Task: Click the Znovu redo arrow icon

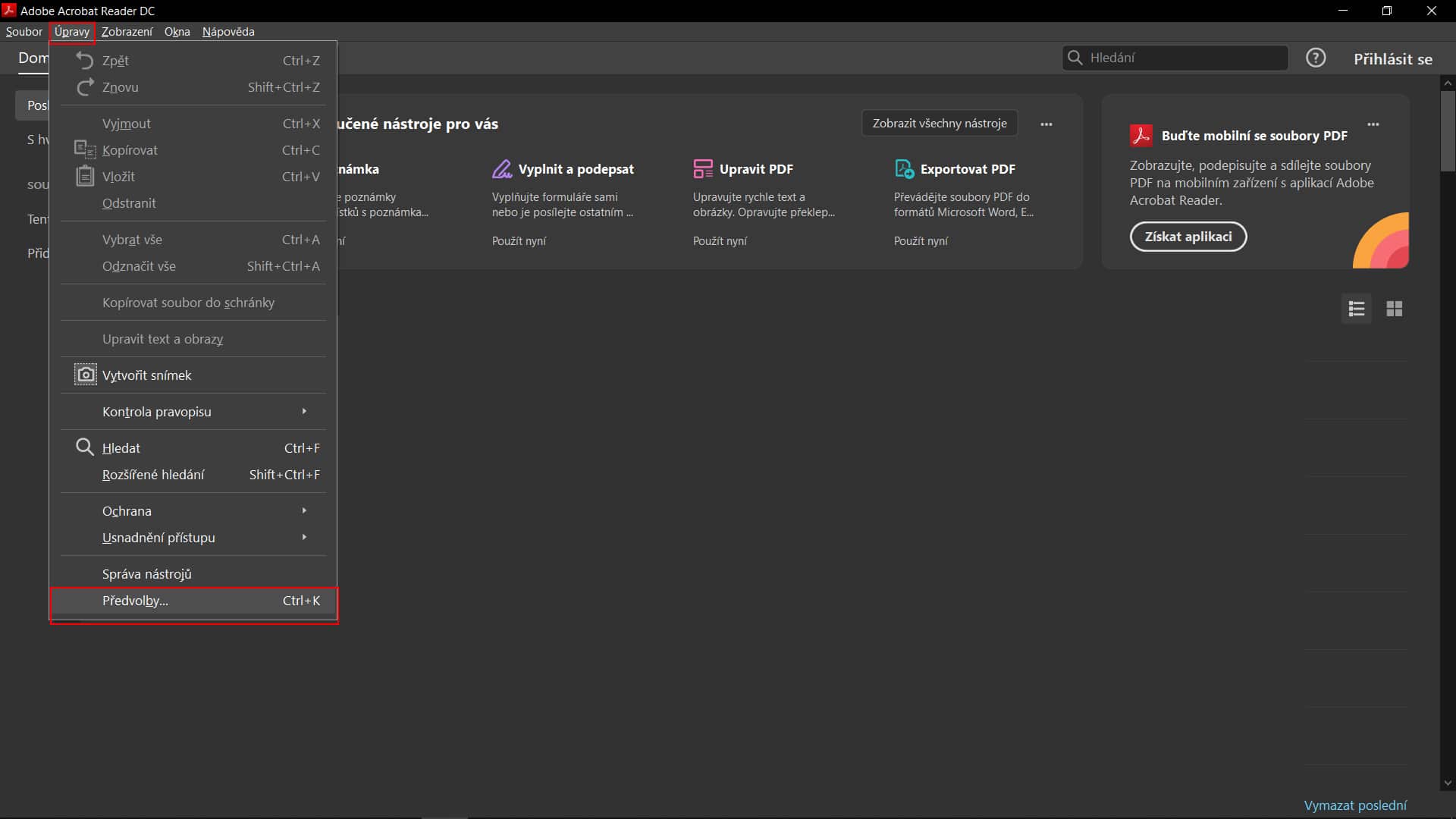Action: [x=85, y=87]
